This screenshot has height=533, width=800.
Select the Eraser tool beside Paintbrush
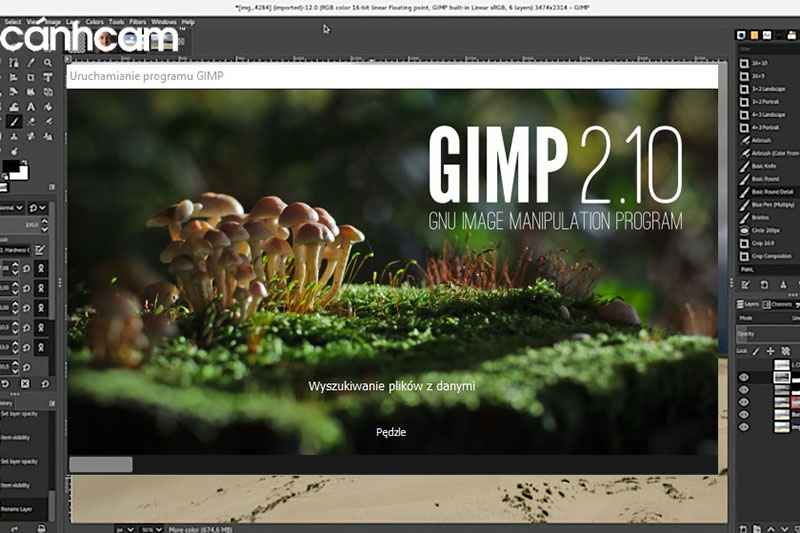tap(31, 122)
